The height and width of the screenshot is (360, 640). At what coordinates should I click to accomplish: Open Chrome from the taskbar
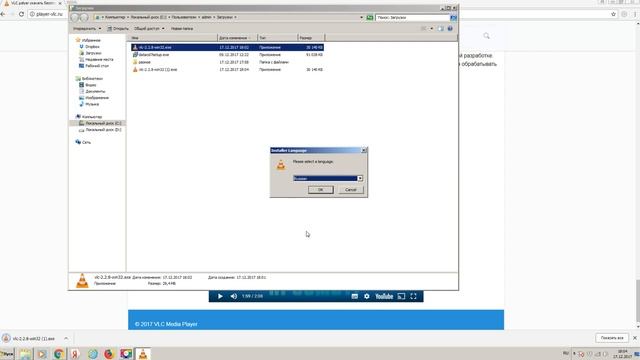click(x=59, y=354)
